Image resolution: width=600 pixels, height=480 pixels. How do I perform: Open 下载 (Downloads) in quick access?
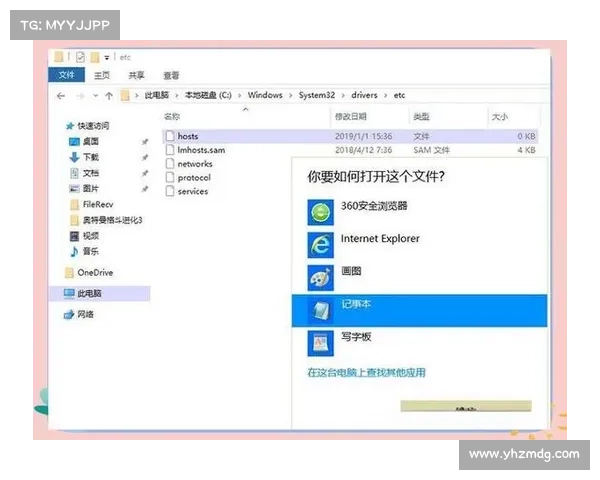90,157
